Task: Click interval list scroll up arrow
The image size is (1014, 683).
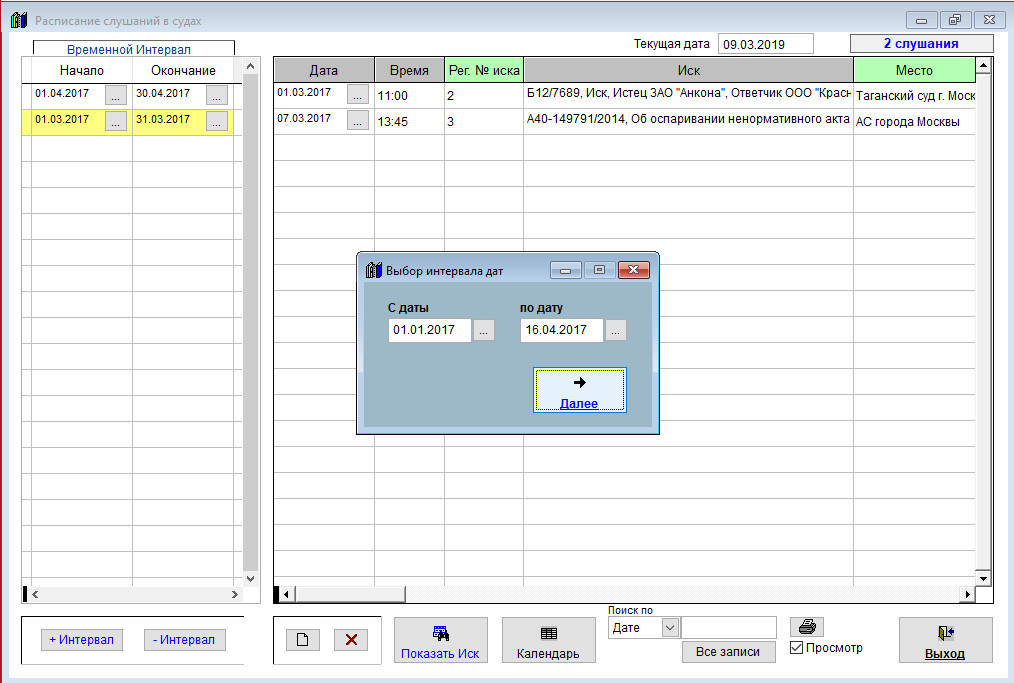Action: (x=250, y=66)
